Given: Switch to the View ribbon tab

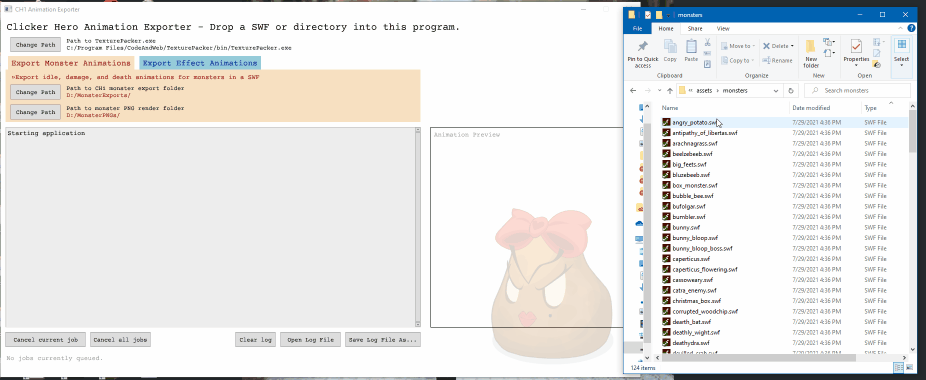Looking at the screenshot, I should tap(723, 28).
